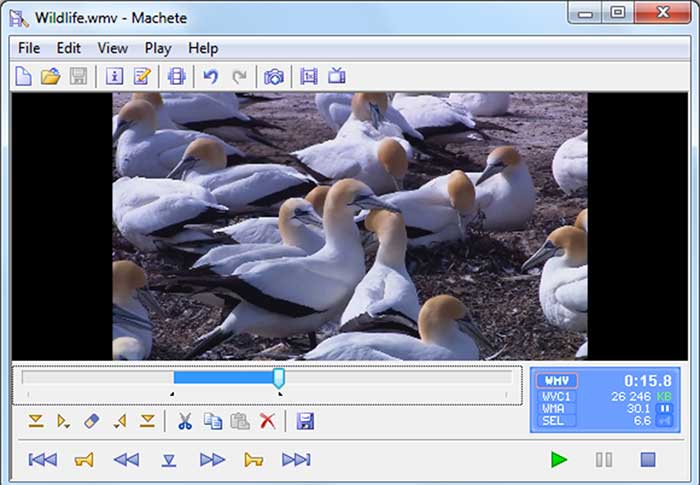Step forward with double right arrows
This screenshot has height=485, width=700.
(212, 460)
